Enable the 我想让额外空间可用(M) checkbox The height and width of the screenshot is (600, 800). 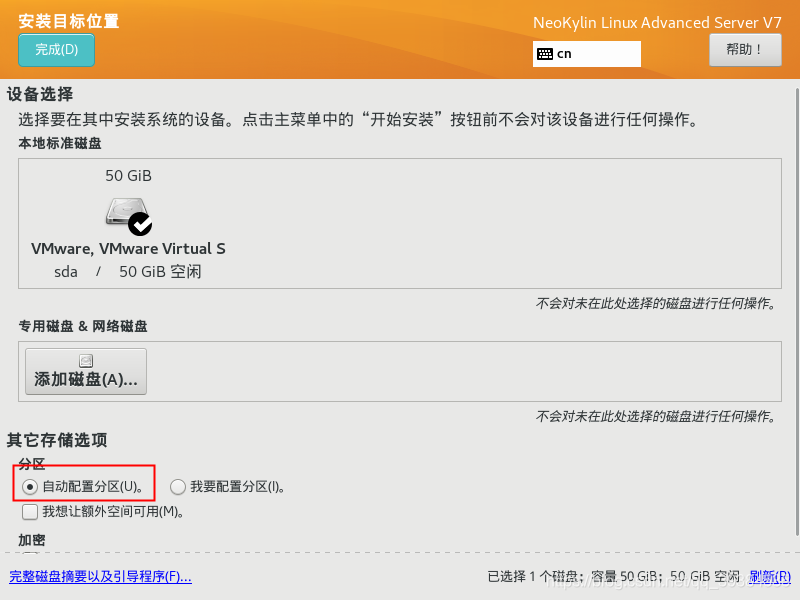coord(30,512)
